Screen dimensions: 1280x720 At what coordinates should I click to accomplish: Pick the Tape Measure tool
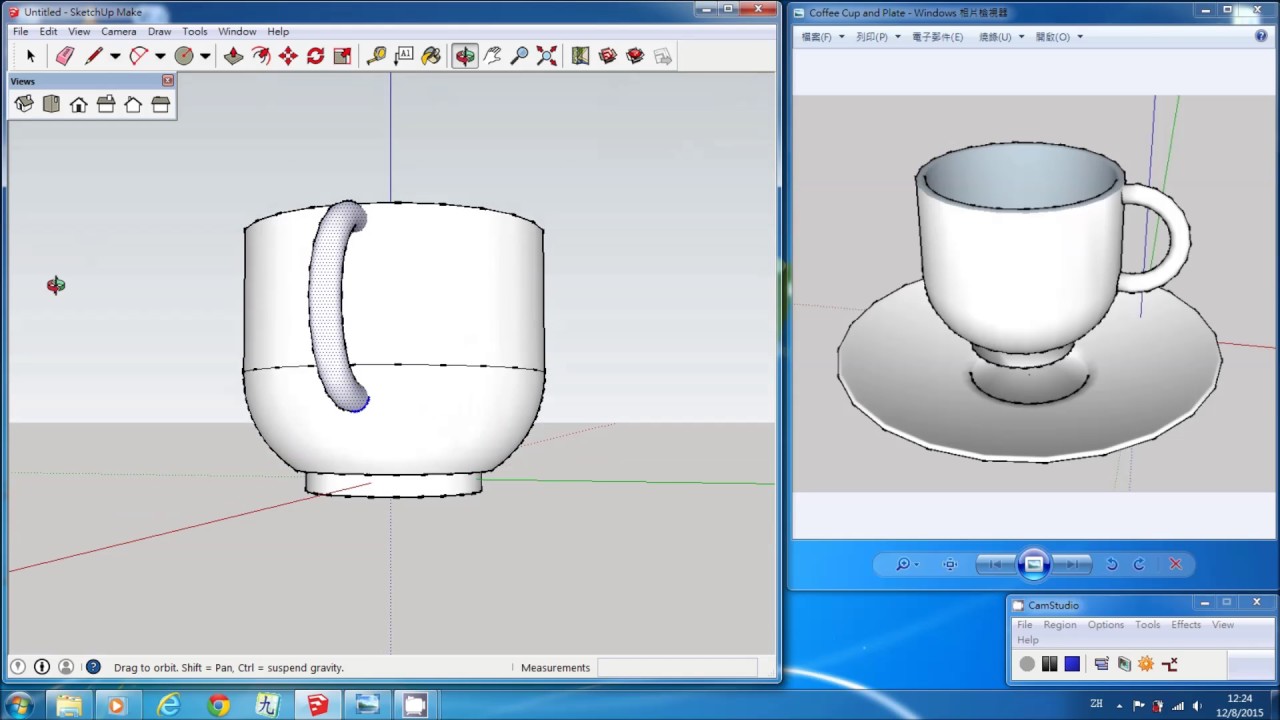[x=377, y=56]
